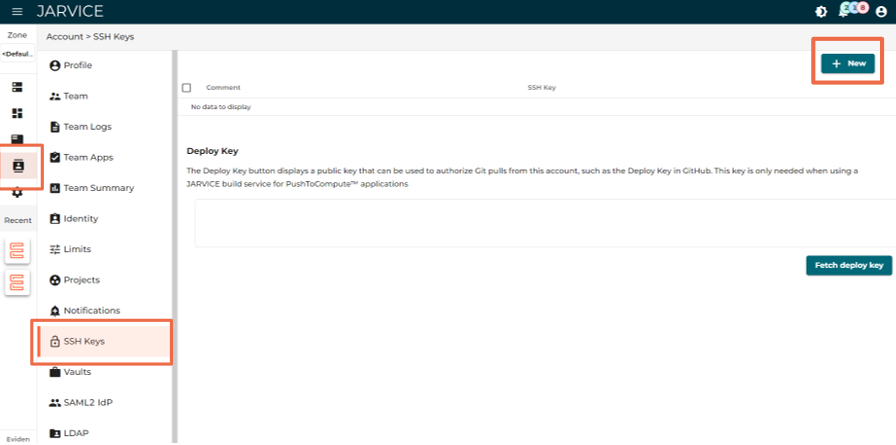Click the badge icon beside Identity

point(55,219)
